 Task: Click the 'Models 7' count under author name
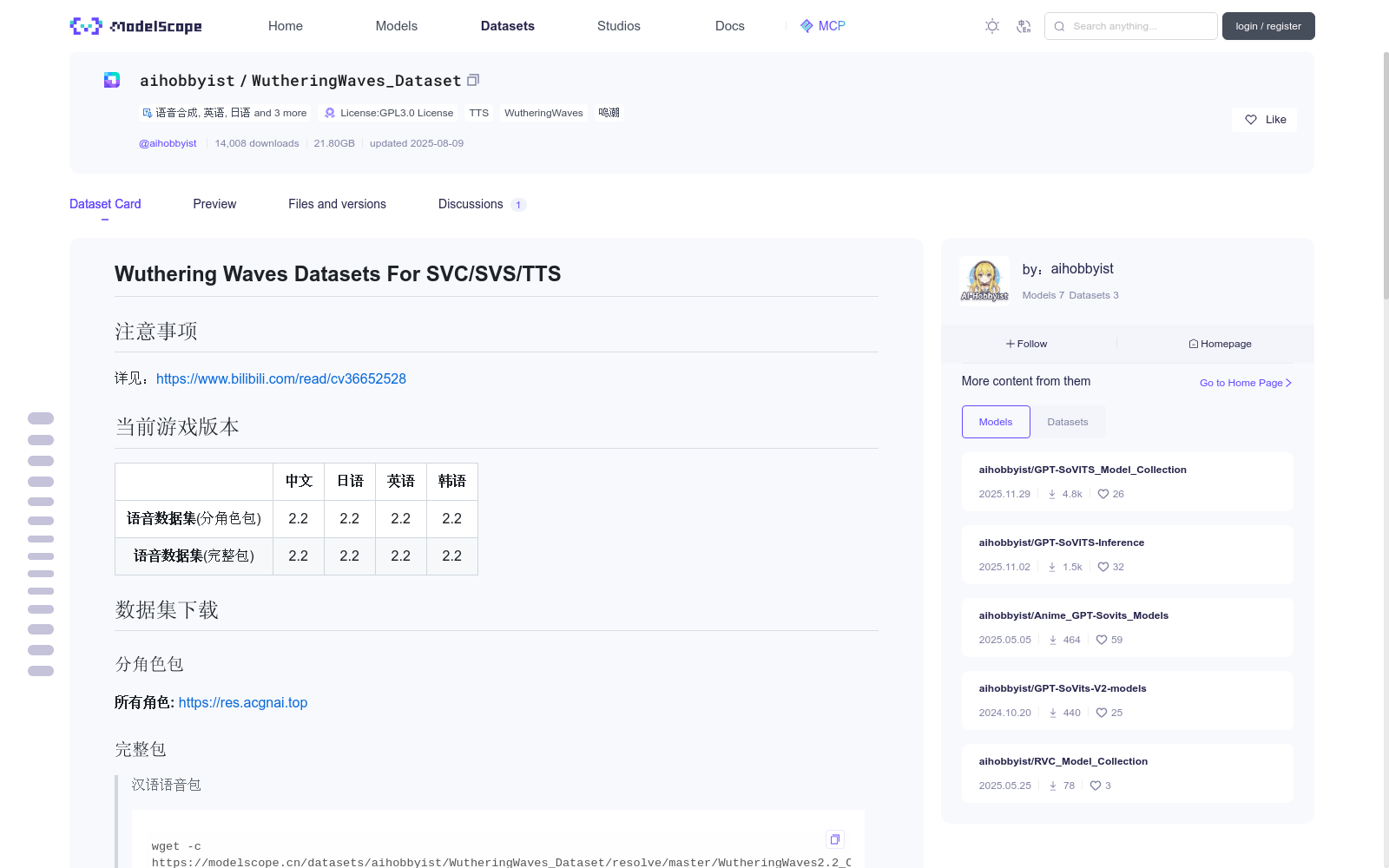(1043, 295)
